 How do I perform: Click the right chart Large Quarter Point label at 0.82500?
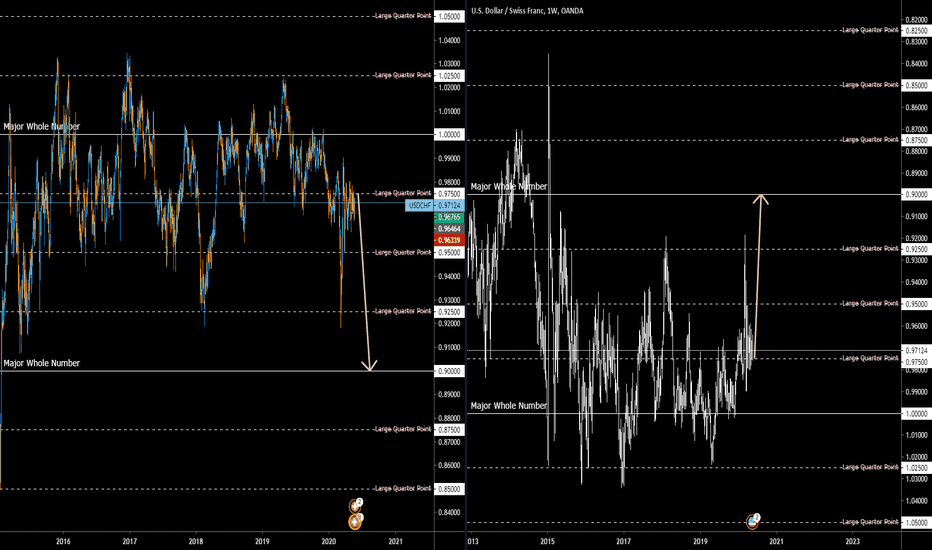[870, 30]
